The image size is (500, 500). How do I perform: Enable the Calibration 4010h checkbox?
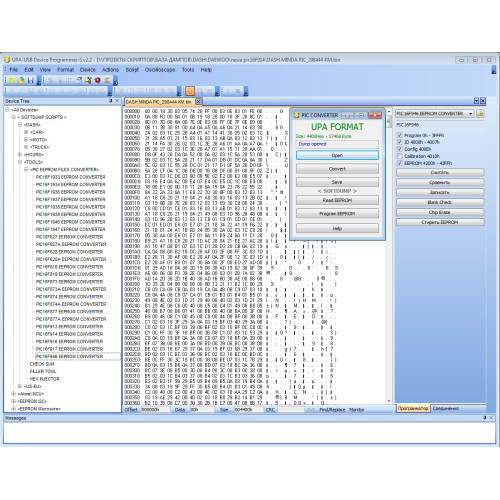tap(400, 156)
